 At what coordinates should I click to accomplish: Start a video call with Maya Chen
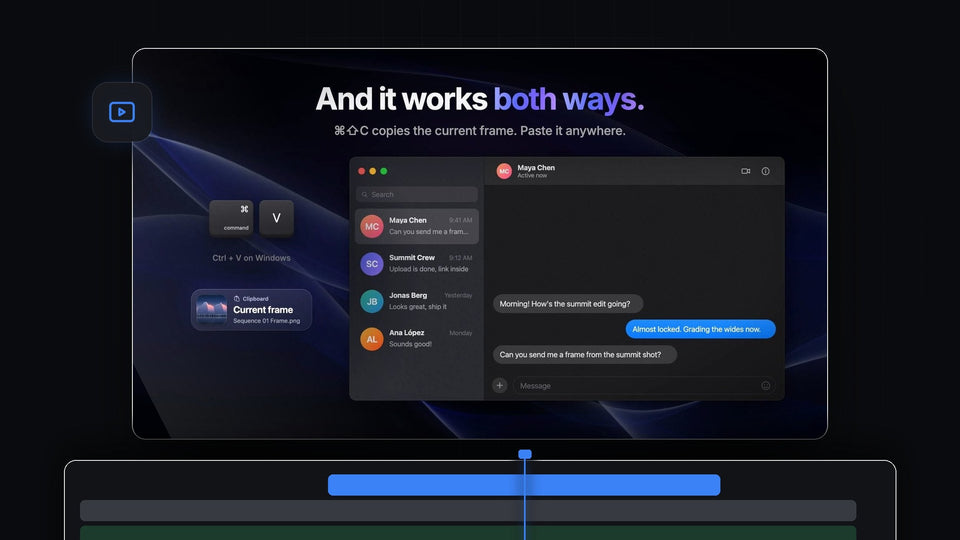click(745, 171)
